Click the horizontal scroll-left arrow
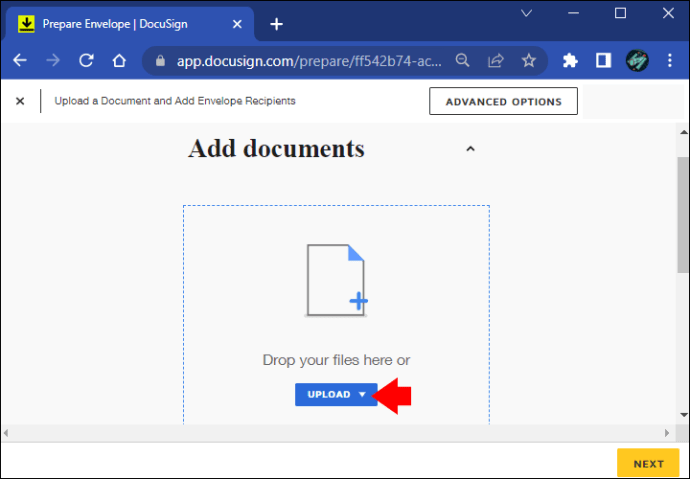This screenshot has width=690, height=479. tap(6, 433)
